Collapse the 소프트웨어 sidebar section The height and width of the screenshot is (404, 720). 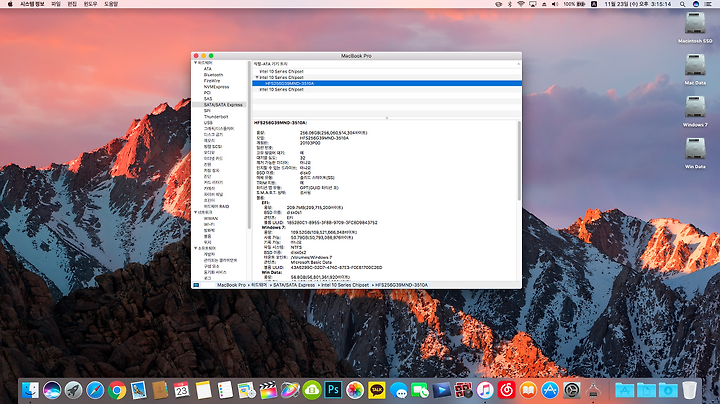point(195,248)
